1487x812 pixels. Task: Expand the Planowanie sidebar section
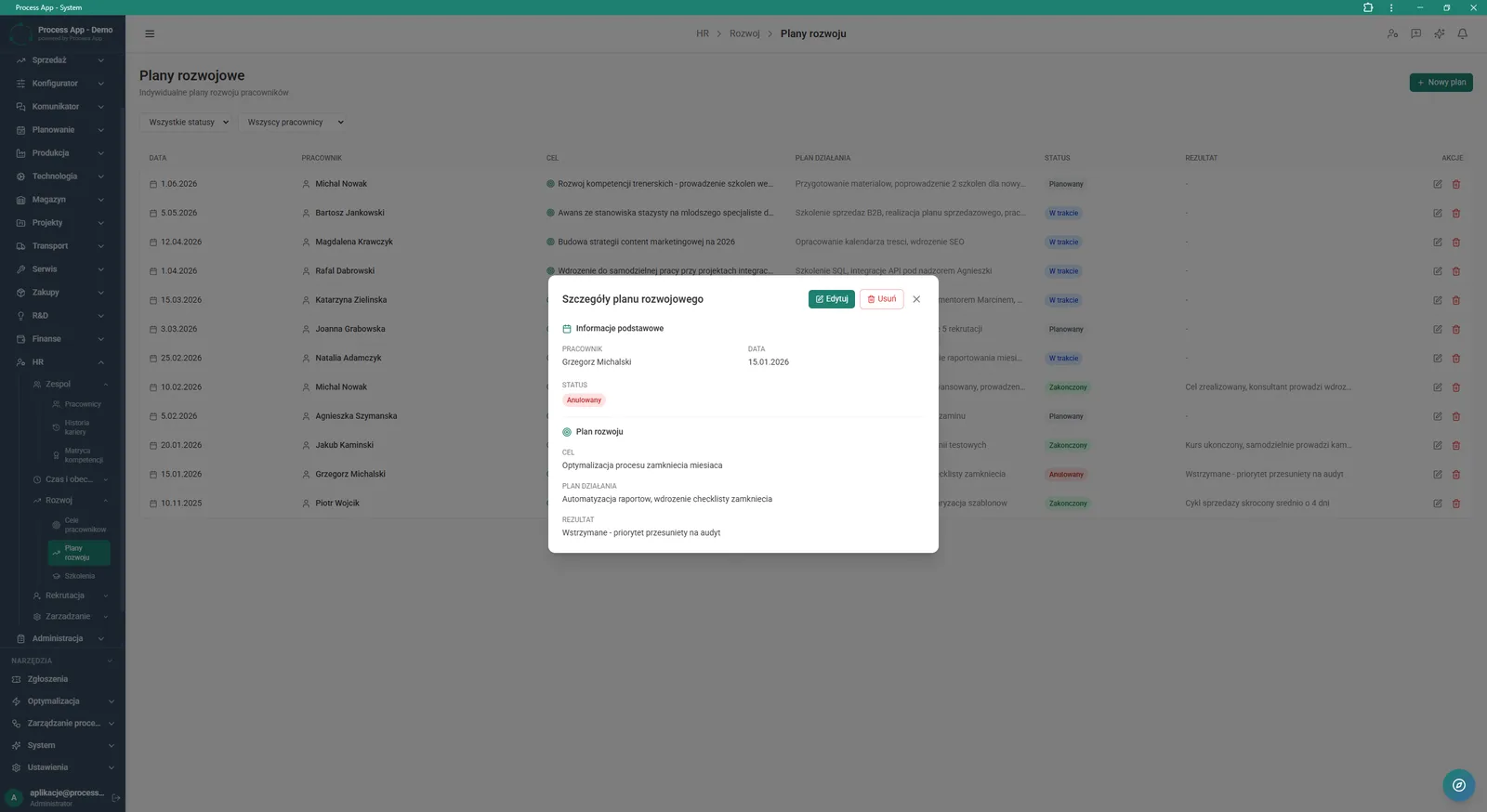click(60, 130)
